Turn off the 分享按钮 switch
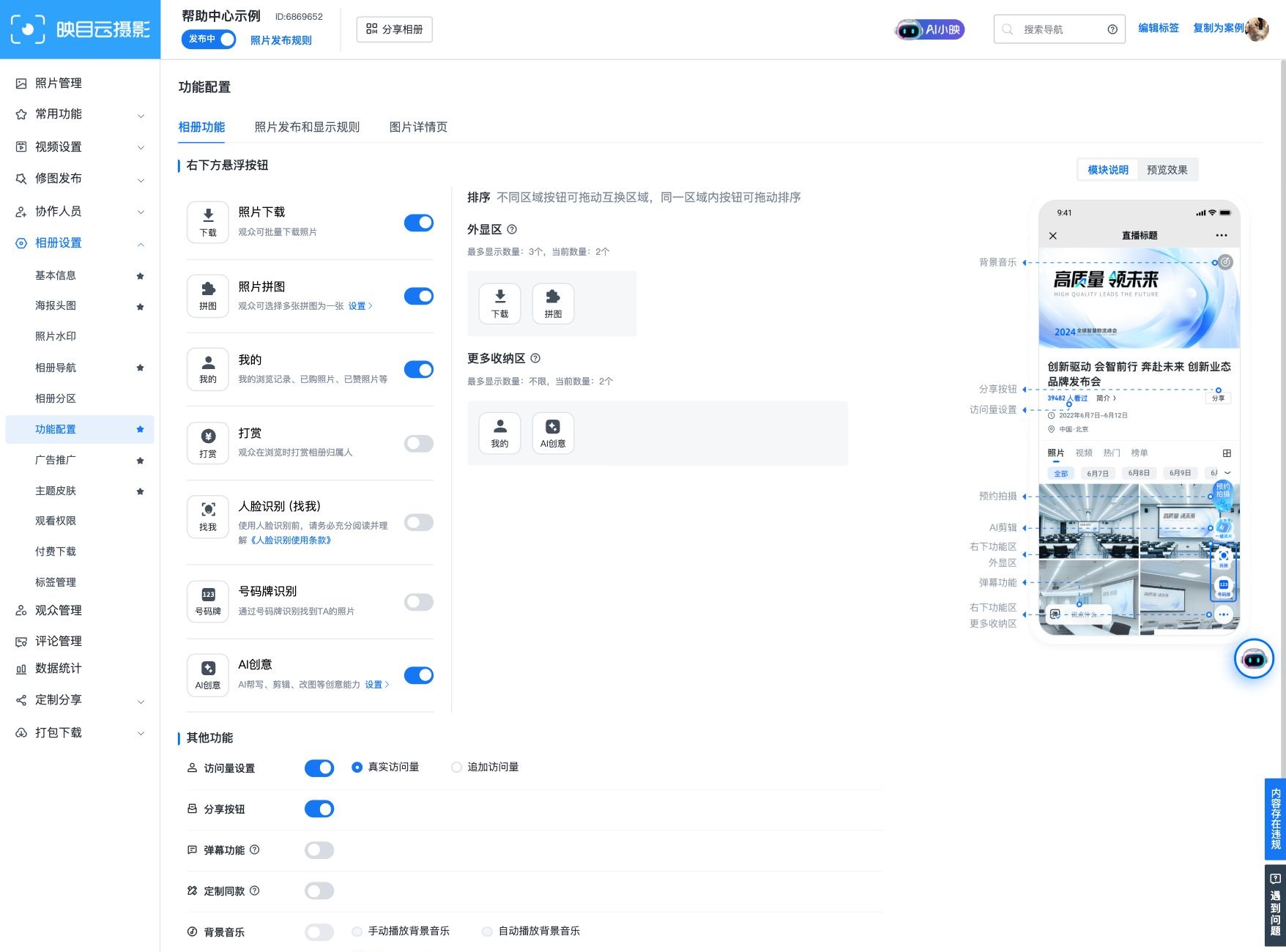The image size is (1286, 952). coord(319,808)
